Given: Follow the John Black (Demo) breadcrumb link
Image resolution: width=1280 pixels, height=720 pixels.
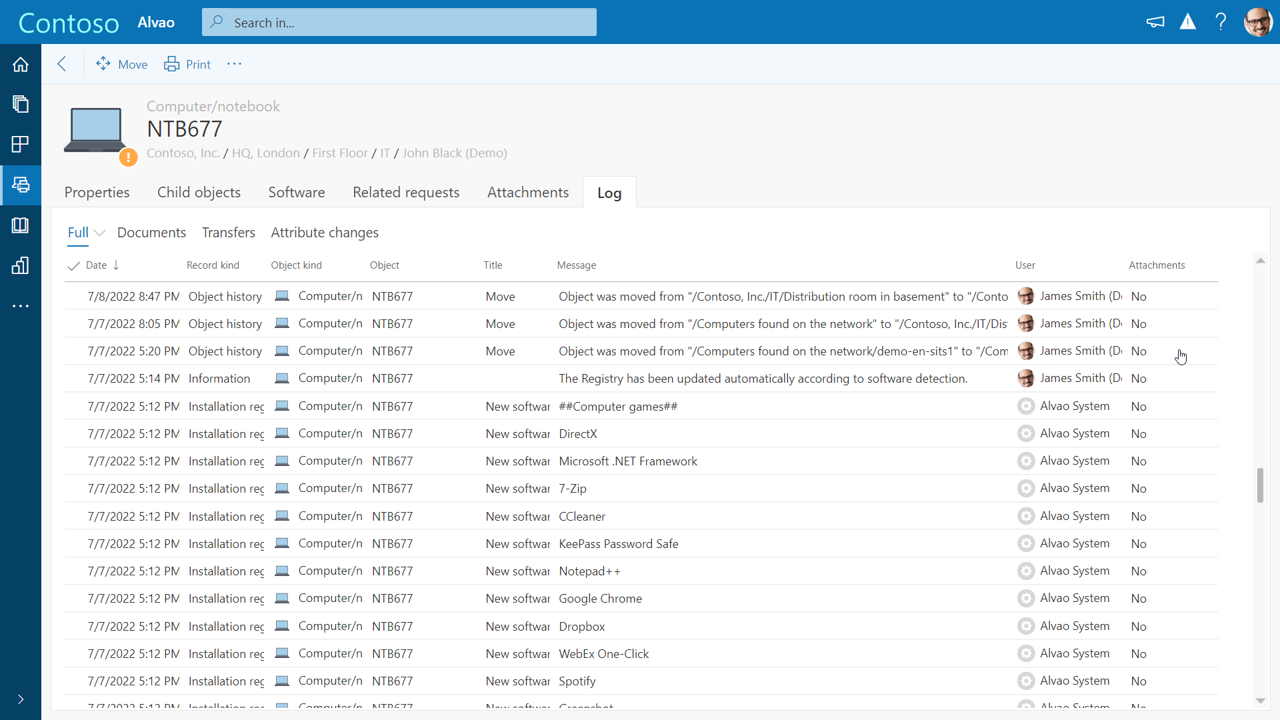Looking at the screenshot, I should tap(454, 152).
